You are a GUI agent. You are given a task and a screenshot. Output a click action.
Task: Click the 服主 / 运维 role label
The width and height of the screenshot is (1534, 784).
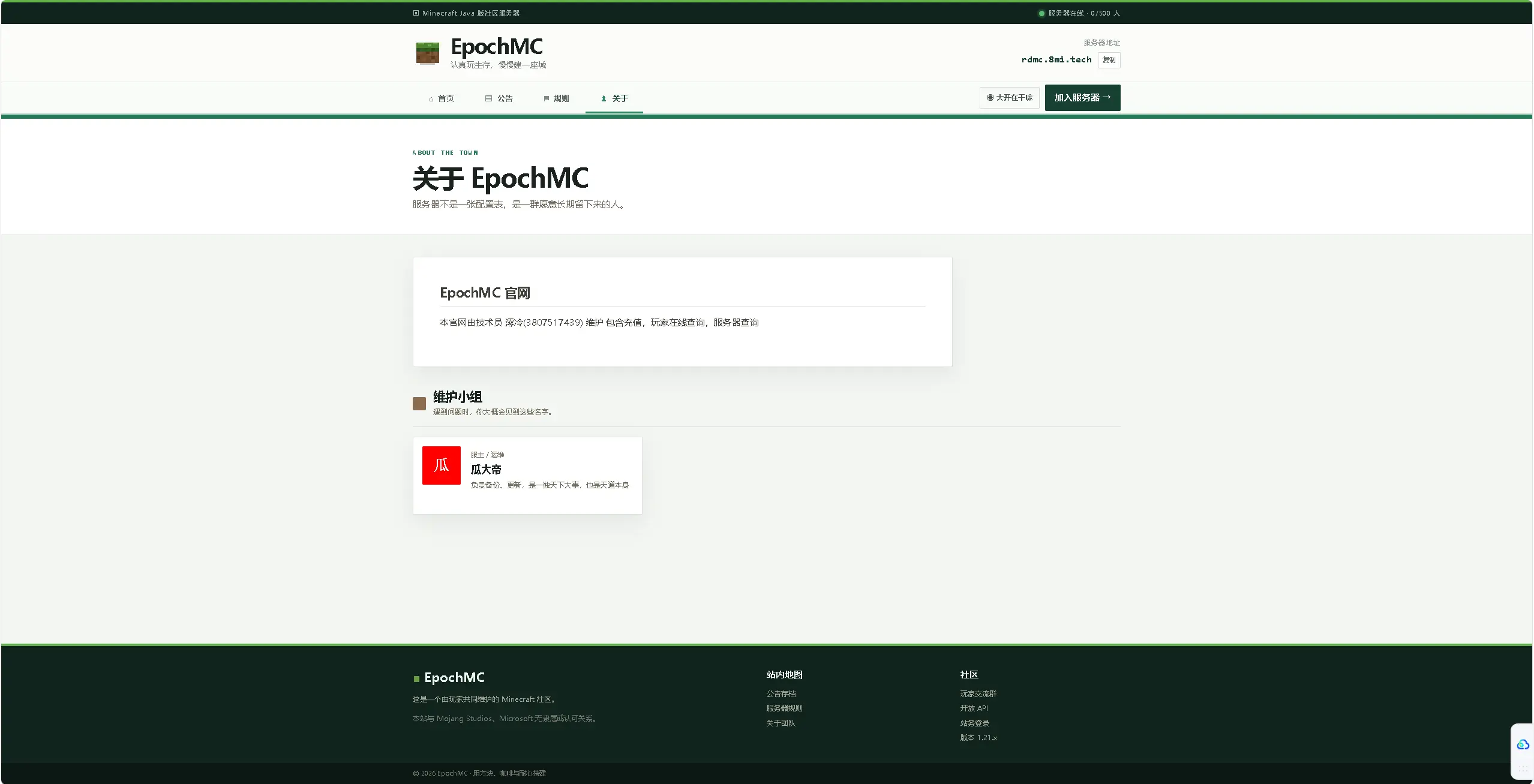click(488, 455)
